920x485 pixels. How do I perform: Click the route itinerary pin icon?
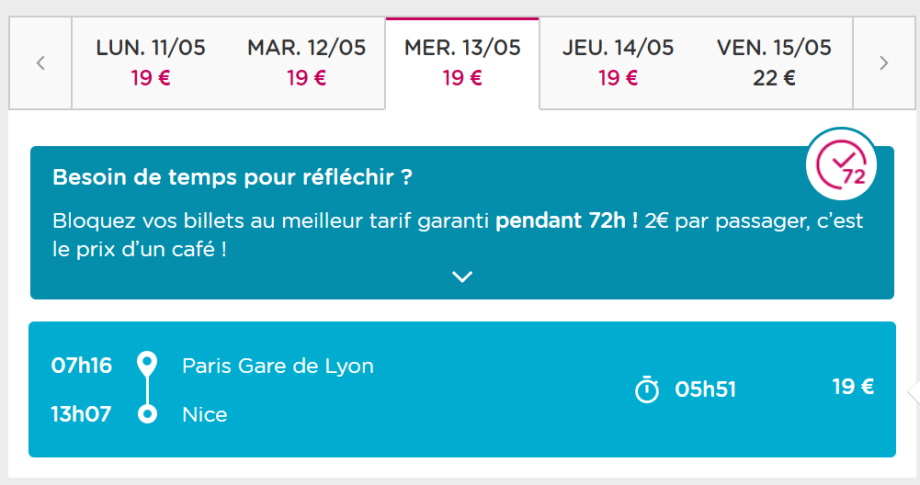pos(148,389)
